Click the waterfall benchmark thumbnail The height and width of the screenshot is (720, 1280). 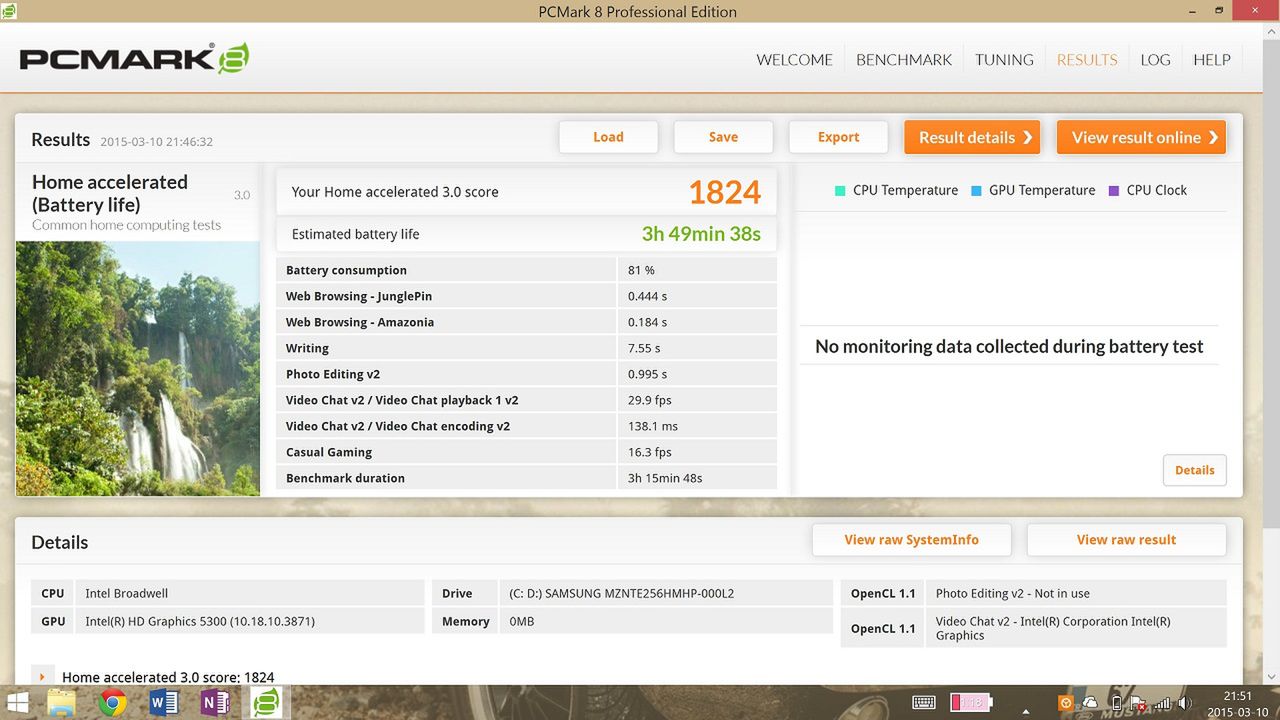click(x=138, y=368)
